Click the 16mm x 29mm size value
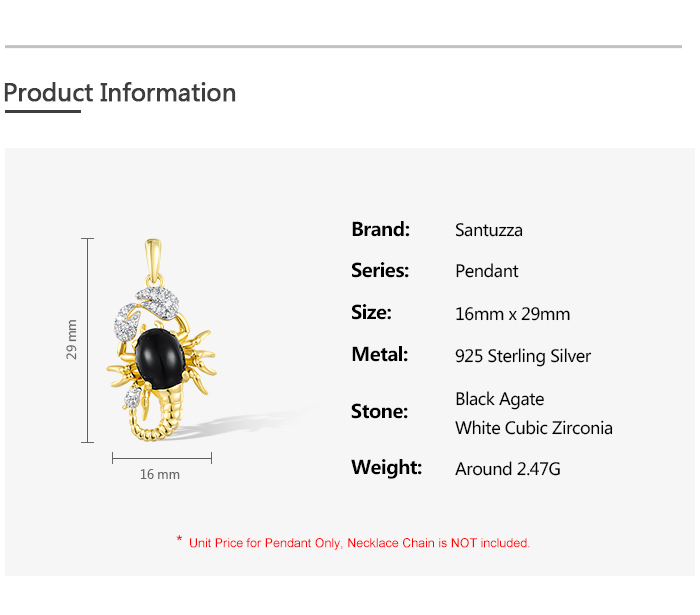 click(x=512, y=314)
